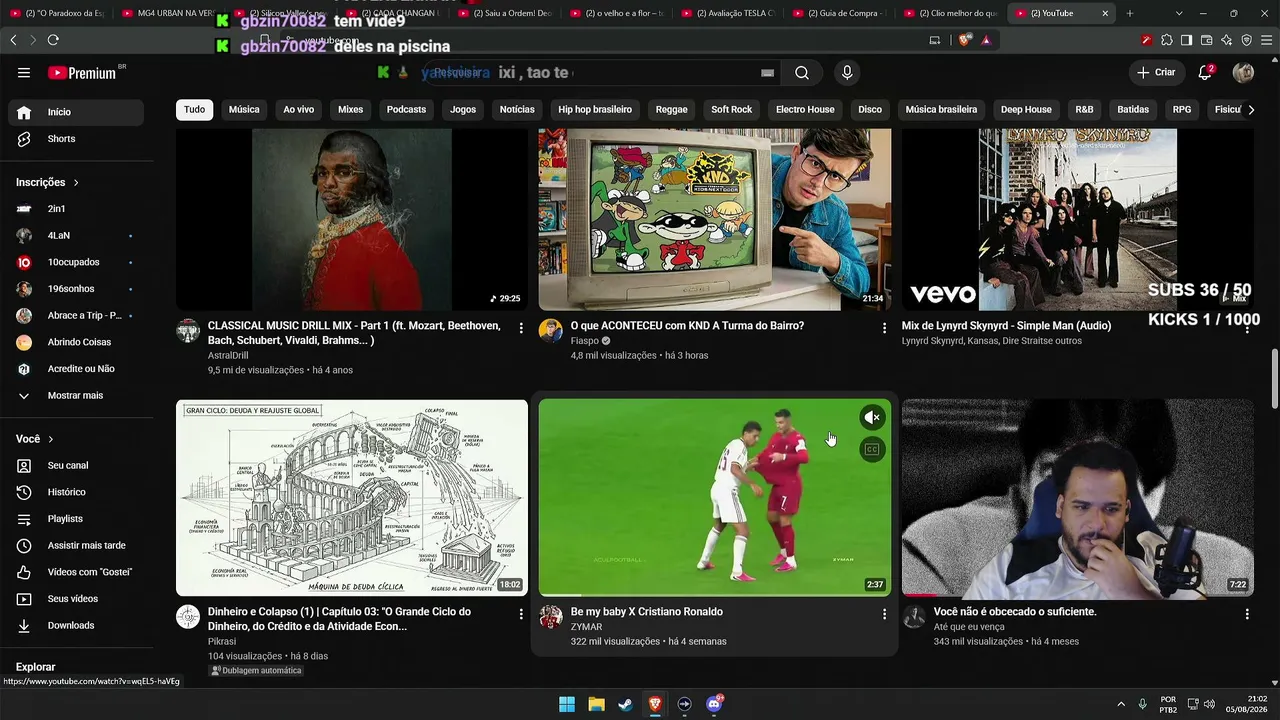Image resolution: width=1280 pixels, height=720 pixels.
Task: Click the Criar button
Action: click(1157, 73)
